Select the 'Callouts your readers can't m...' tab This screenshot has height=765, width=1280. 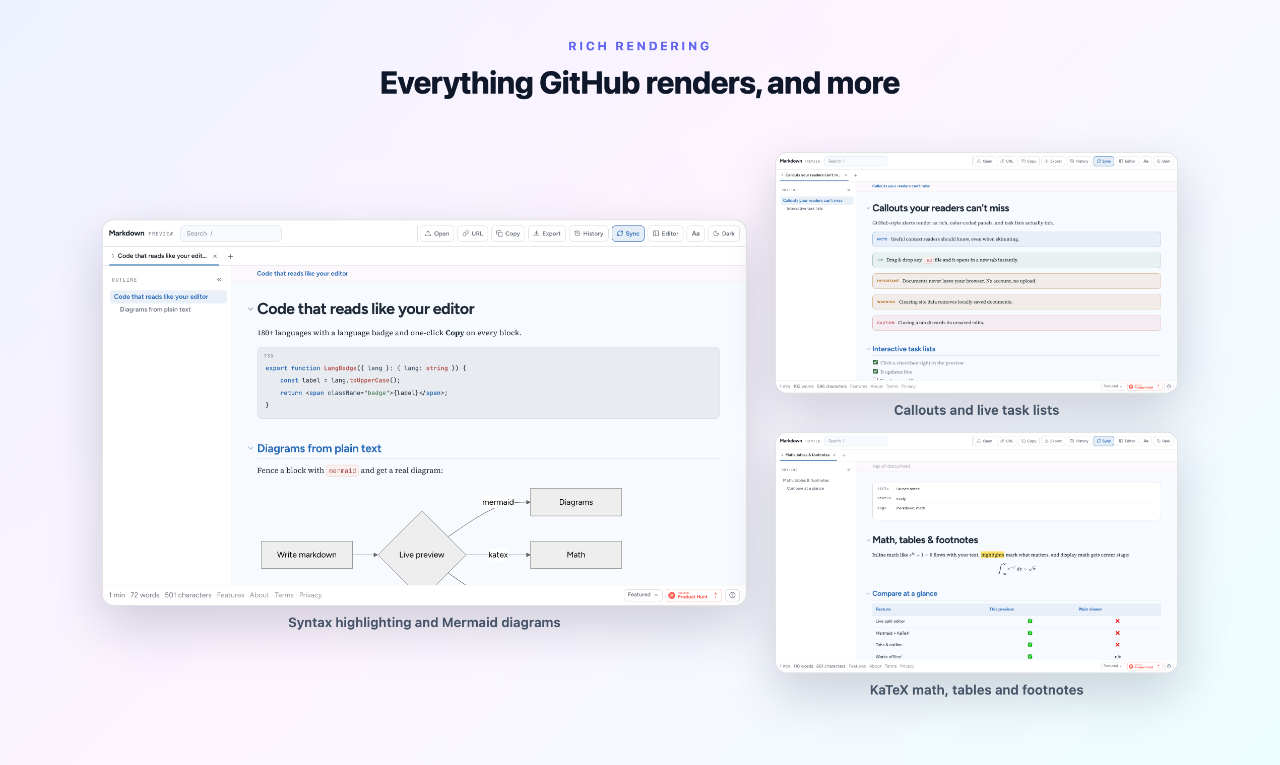click(812, 175)
